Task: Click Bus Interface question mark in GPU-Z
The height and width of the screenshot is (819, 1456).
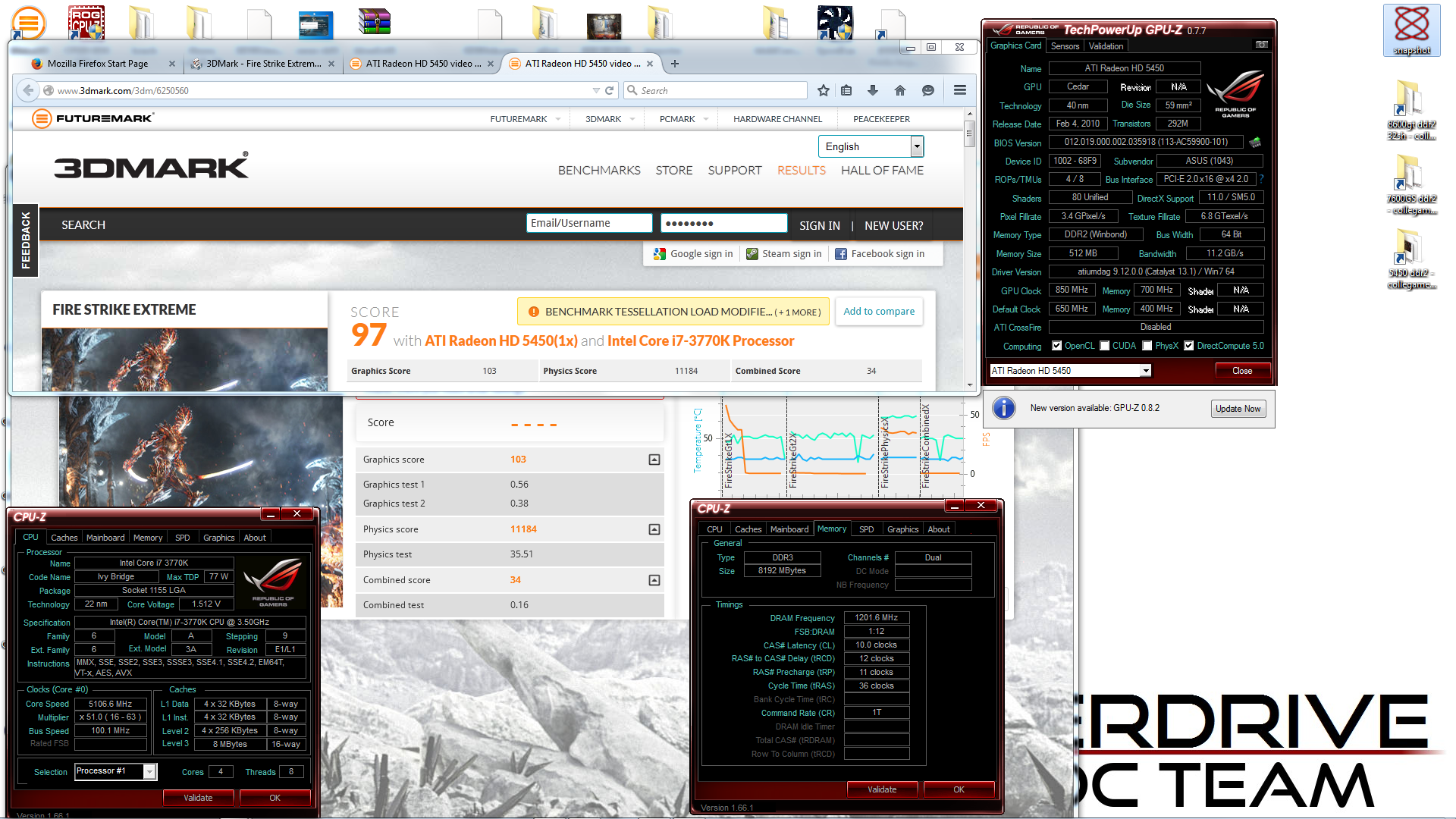Action: (x=1262, y=180)
